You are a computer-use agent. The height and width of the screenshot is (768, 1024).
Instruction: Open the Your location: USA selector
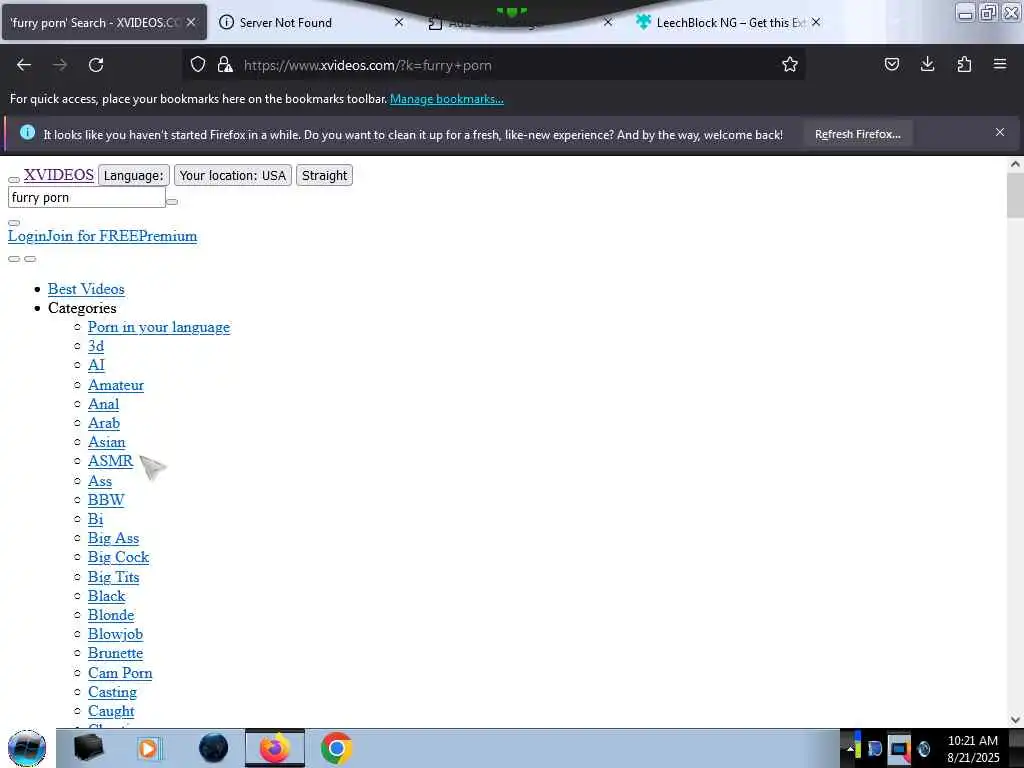click(x=232, y=175)
